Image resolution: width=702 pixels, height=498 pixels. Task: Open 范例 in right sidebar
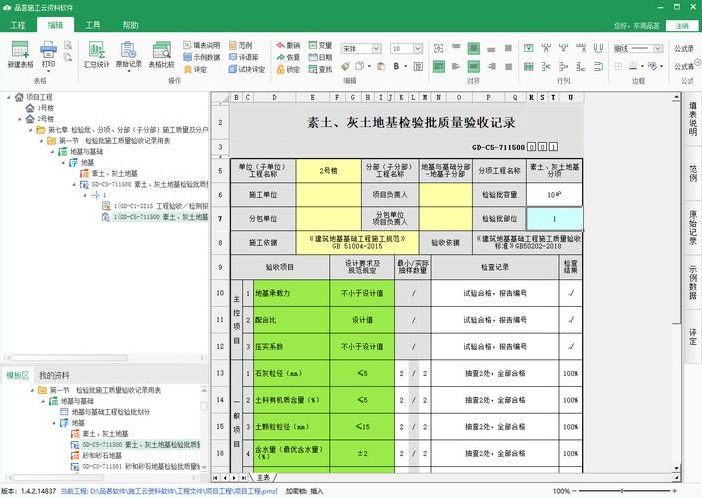point(693,173)
